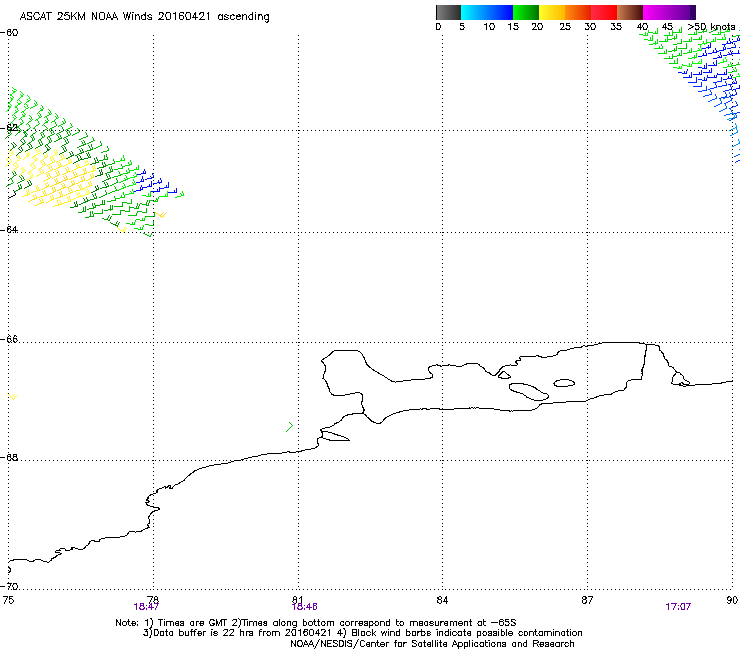This screenshot has height=650, width=740.
Task: Click the brown 35-40 knots legend color
Action: pyautogui.click(x=630, y=12)
